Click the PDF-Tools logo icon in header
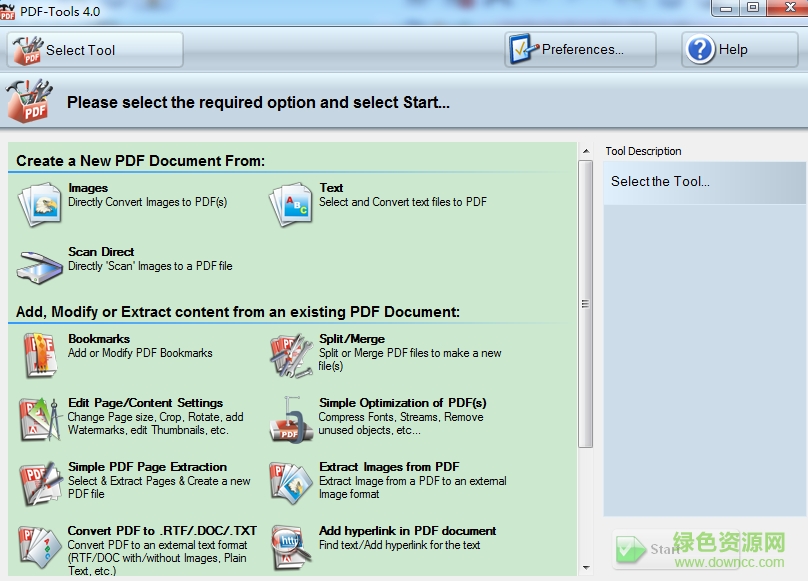 (29, 100)
